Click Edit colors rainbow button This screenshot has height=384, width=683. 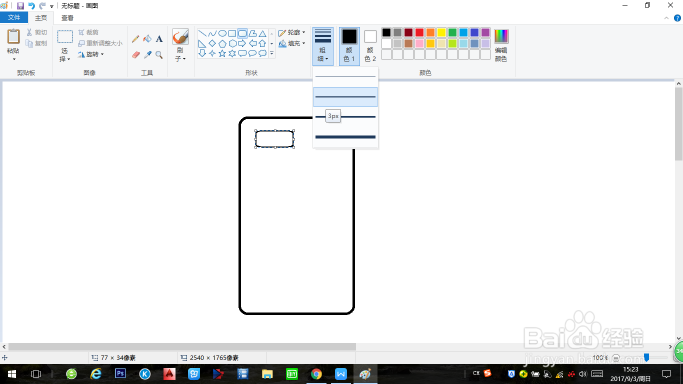(x=501, y=45)
